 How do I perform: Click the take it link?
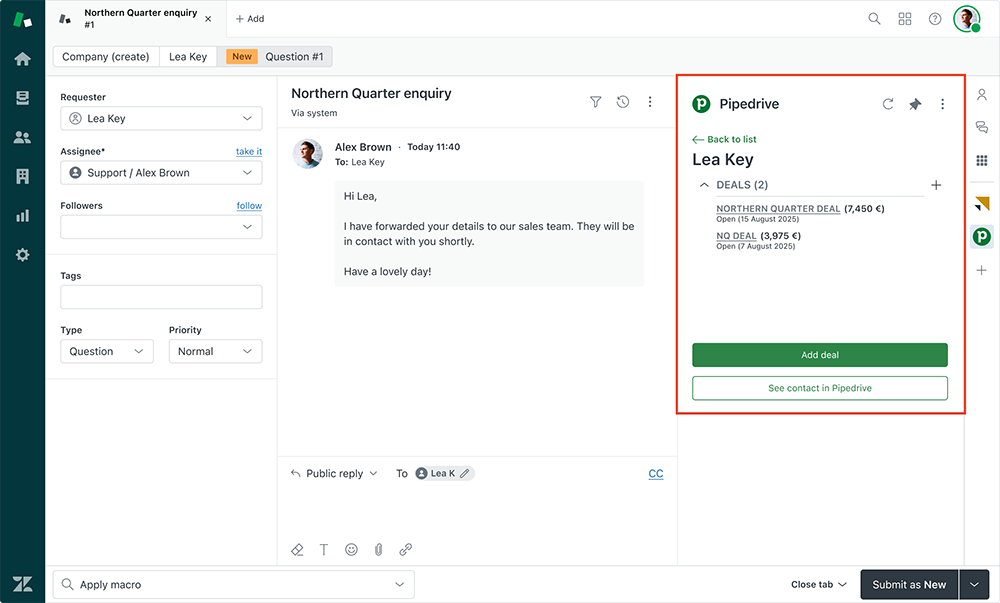click(x=249, y=152)
